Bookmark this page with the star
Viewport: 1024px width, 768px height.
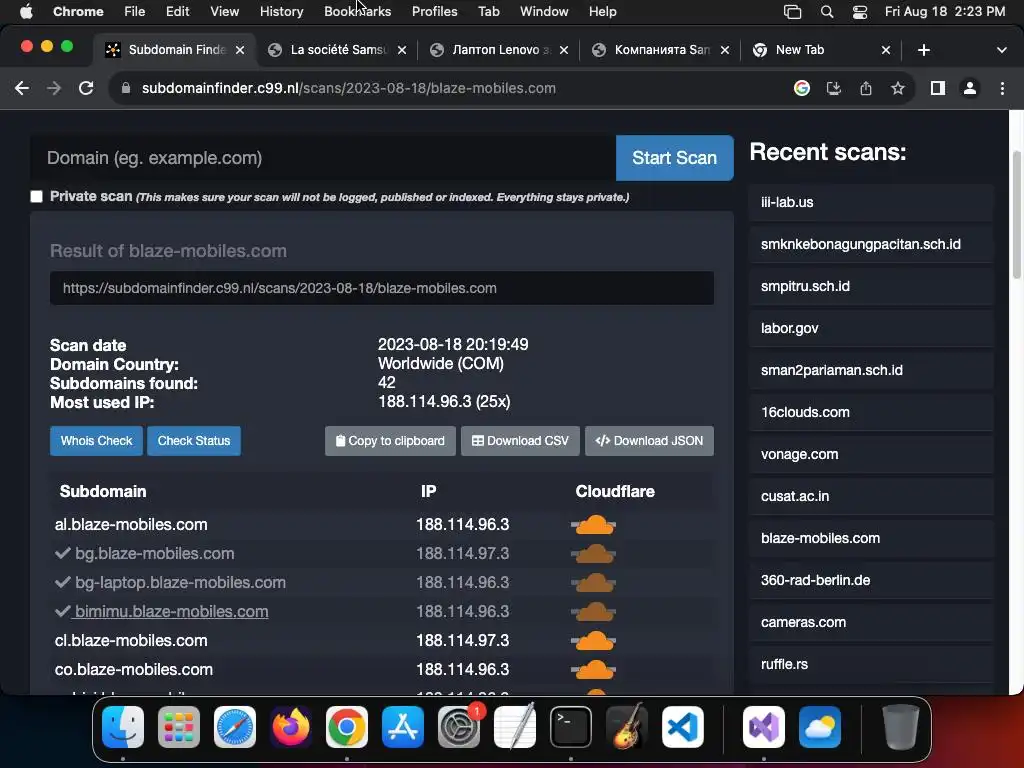click(x=898, y=88)
